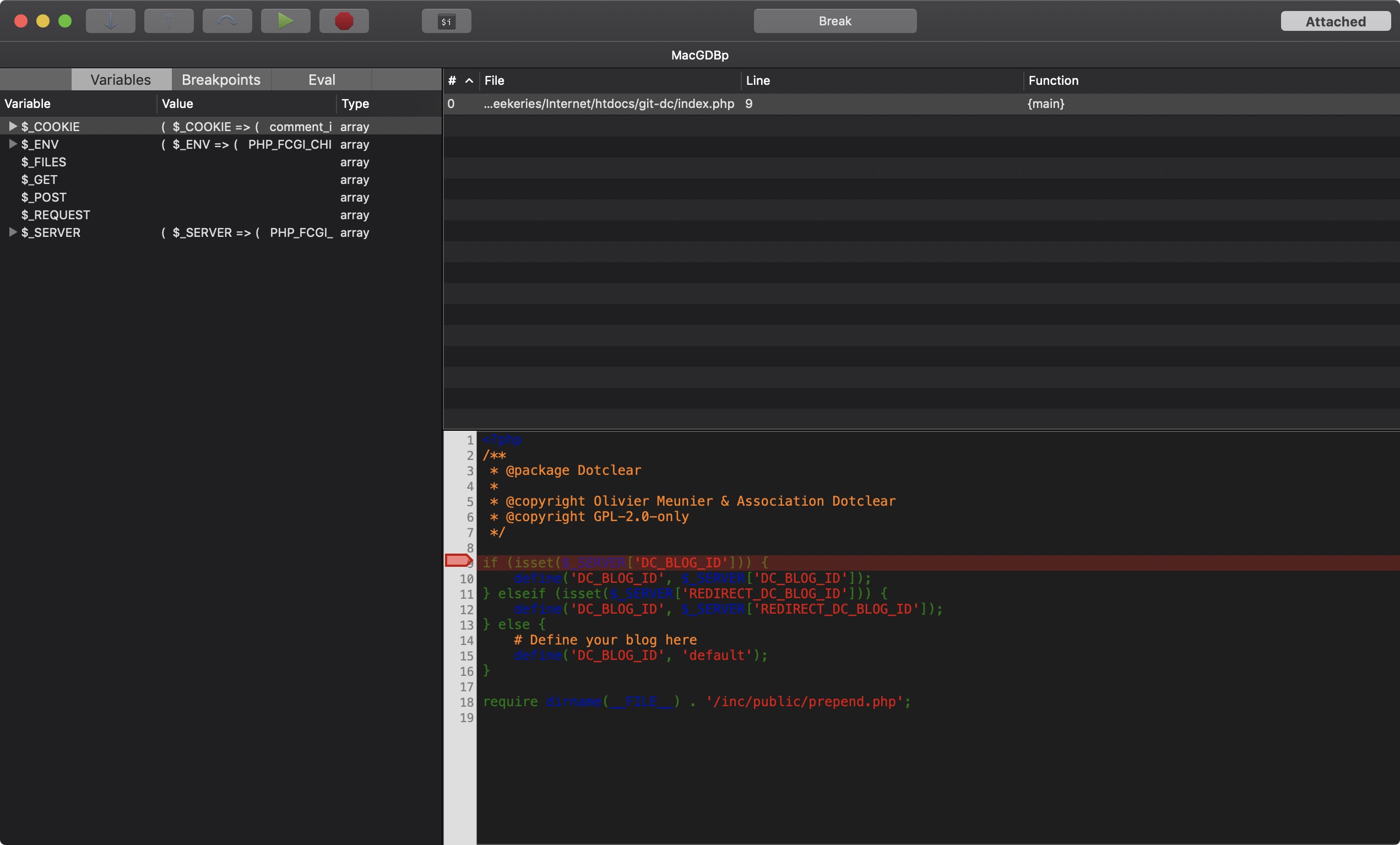
Task: Expand the $_COOKIE variable
Action: [13, 126]
